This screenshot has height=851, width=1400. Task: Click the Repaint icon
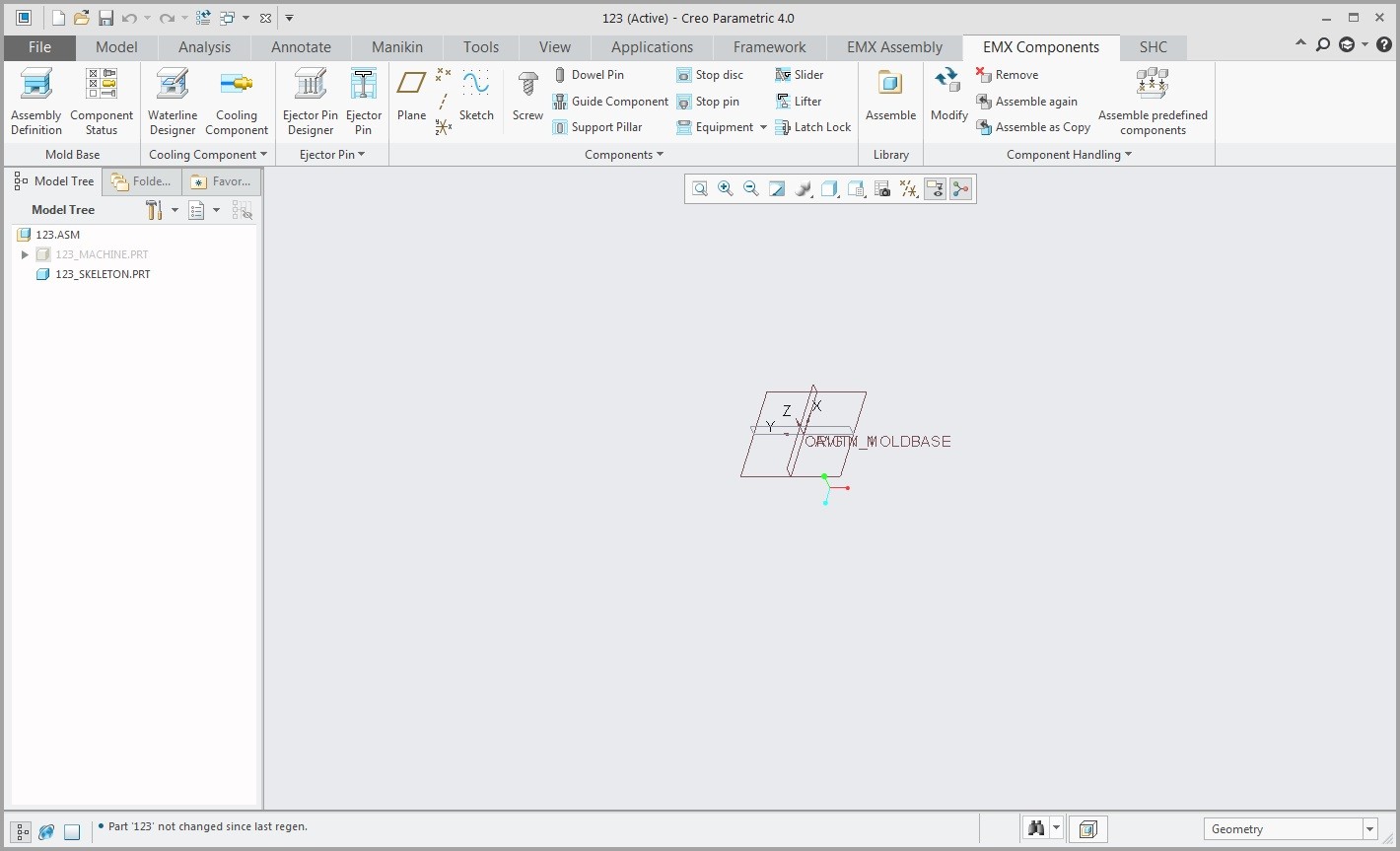[x=777, y=188]
